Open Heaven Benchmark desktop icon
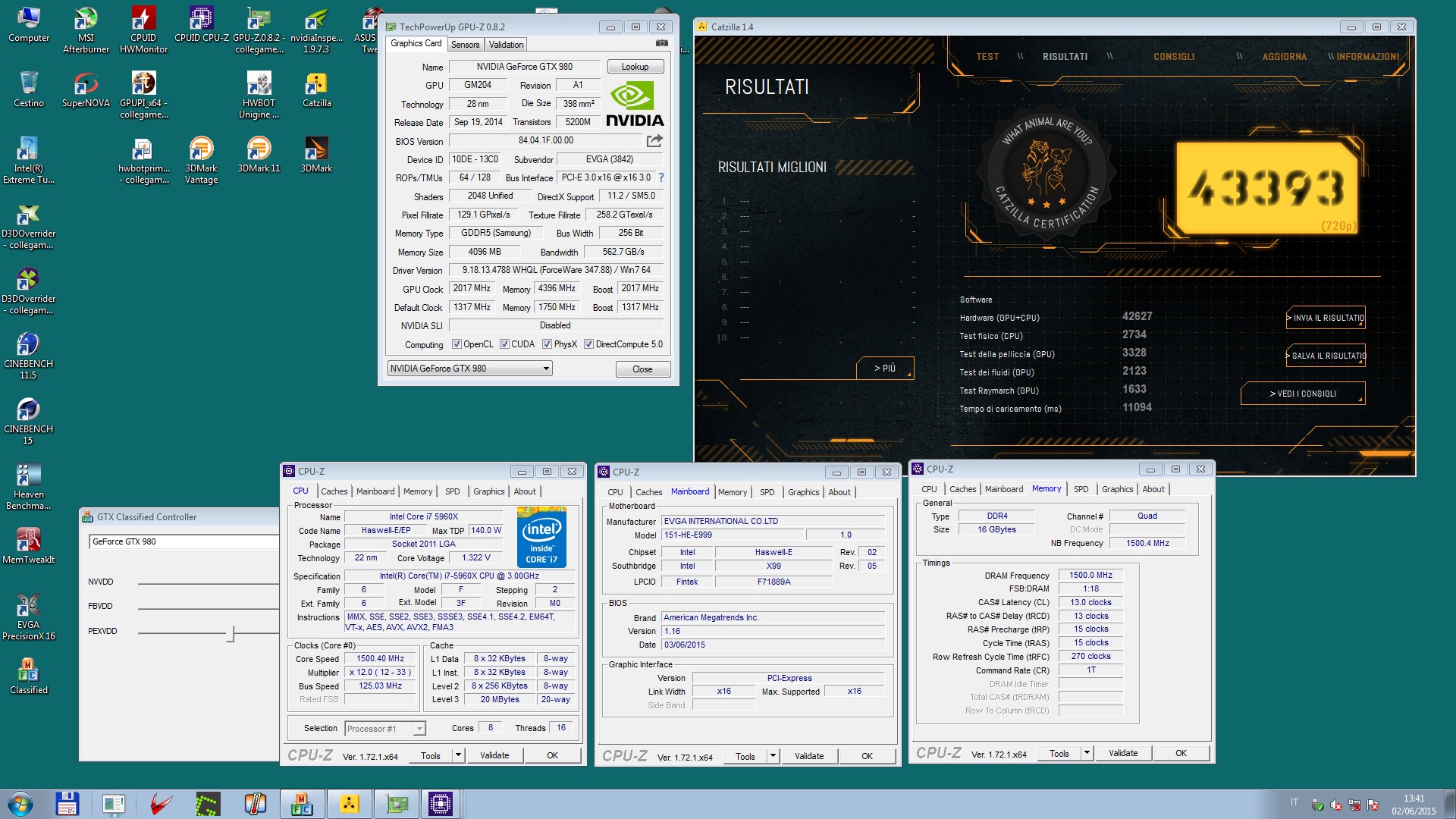 pos(29,486)
